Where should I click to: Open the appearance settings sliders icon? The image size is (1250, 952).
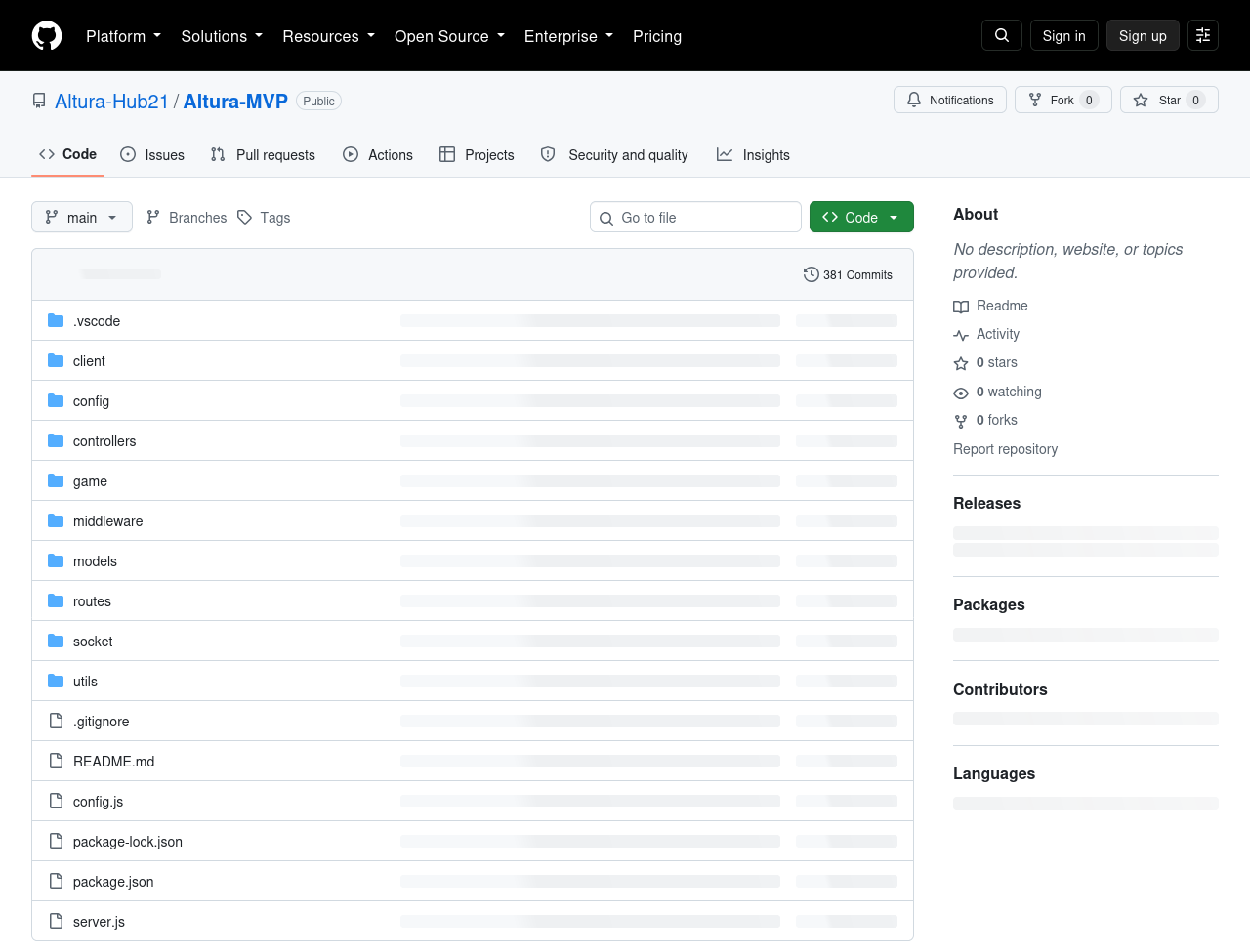pos(1203,35)
